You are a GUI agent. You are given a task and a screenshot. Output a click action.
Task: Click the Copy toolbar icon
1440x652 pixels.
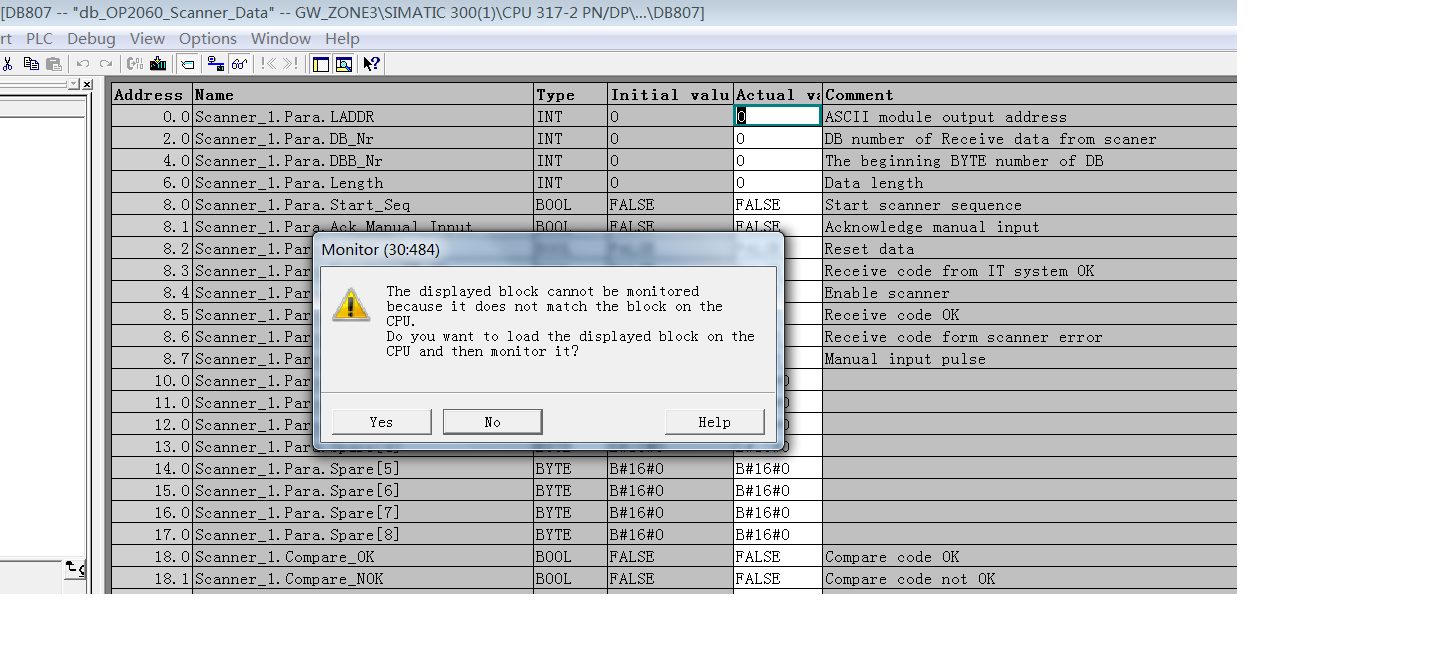(31, 64)
